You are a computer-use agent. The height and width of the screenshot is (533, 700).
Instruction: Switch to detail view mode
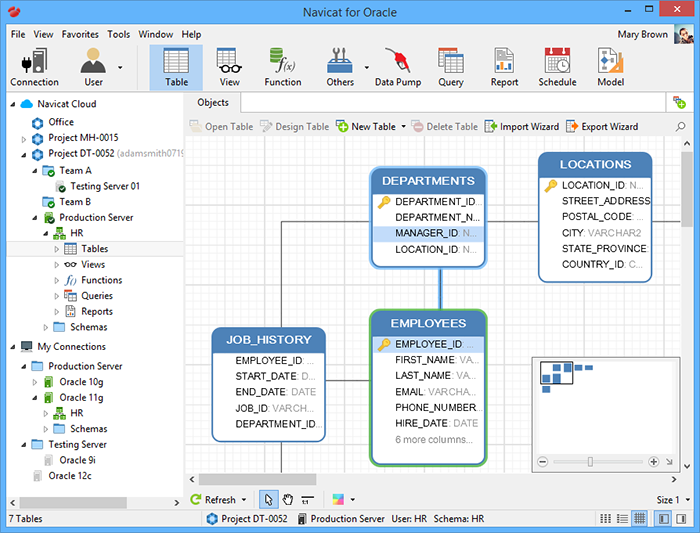click(x=622, y=519)
